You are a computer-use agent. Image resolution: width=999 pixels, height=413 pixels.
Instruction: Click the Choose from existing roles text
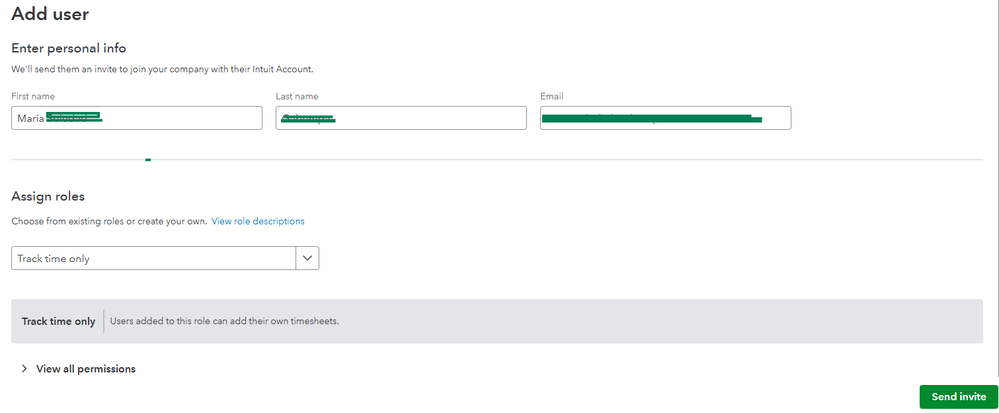[x=108, y=221]
